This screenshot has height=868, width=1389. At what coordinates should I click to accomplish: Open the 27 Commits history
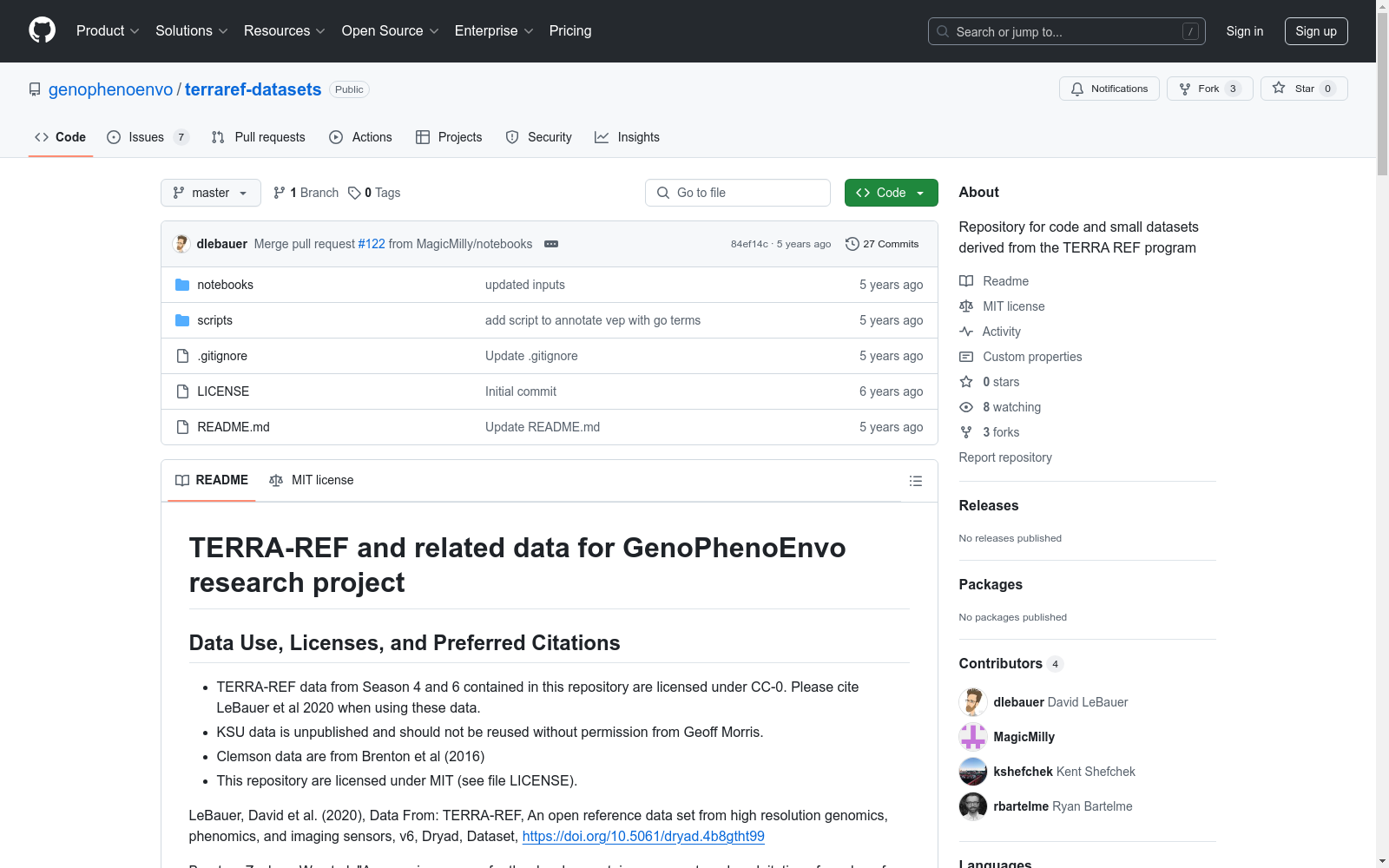click(x=882, y=244)
